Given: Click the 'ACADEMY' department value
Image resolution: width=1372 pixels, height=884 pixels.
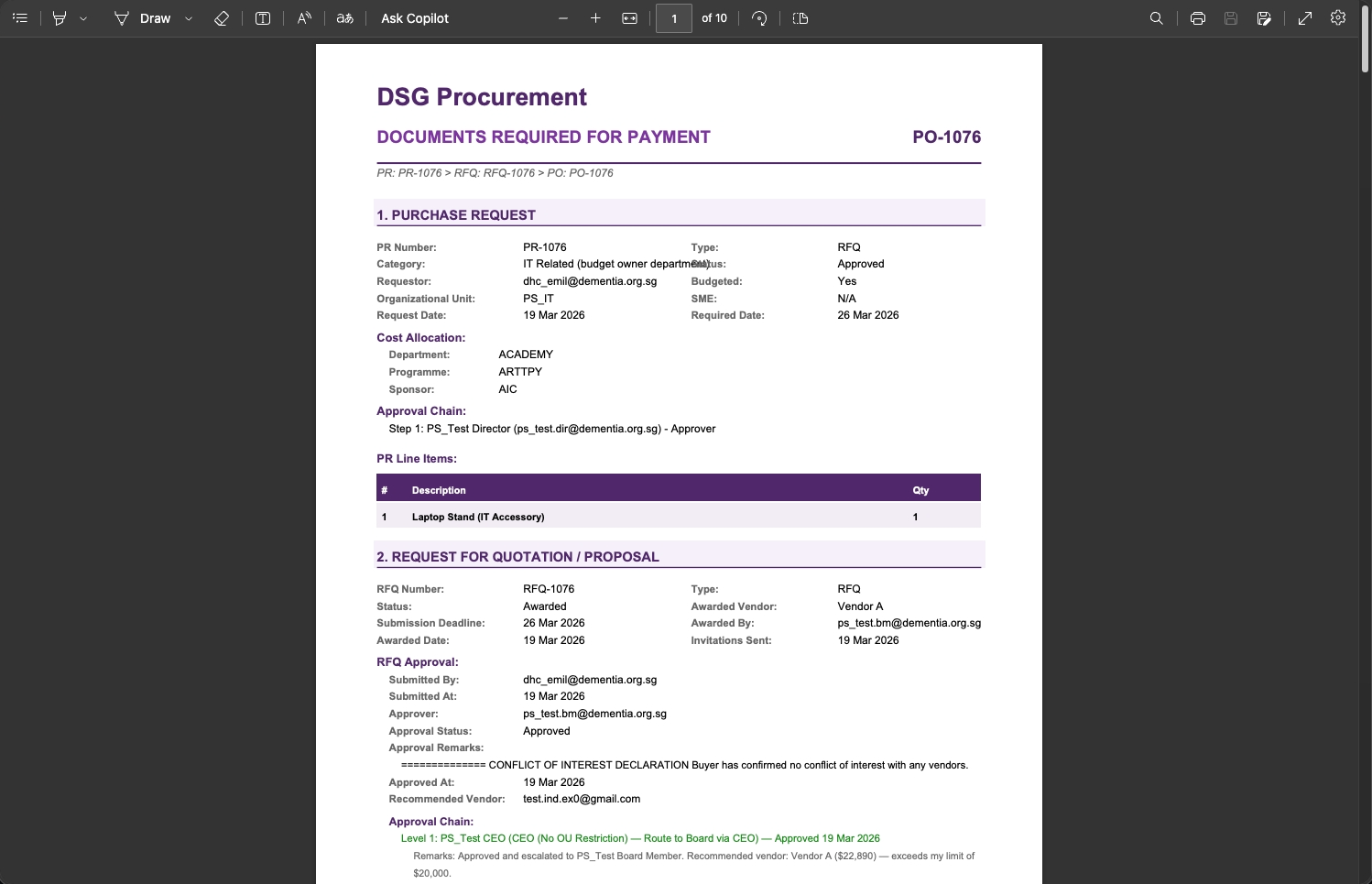Looking at the screenshot, I should (x=526, y=355).
